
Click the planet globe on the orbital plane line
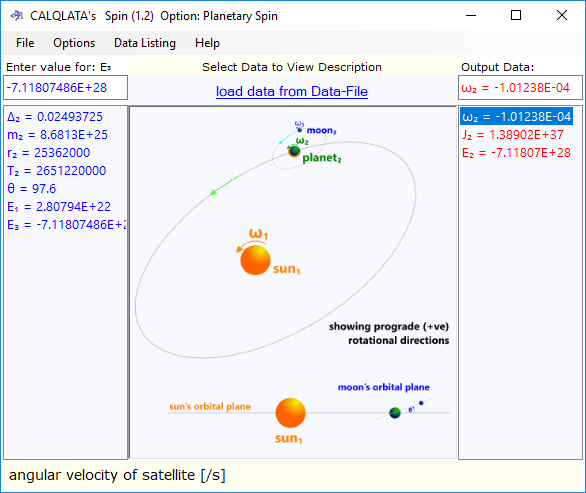tap(395, 413)
